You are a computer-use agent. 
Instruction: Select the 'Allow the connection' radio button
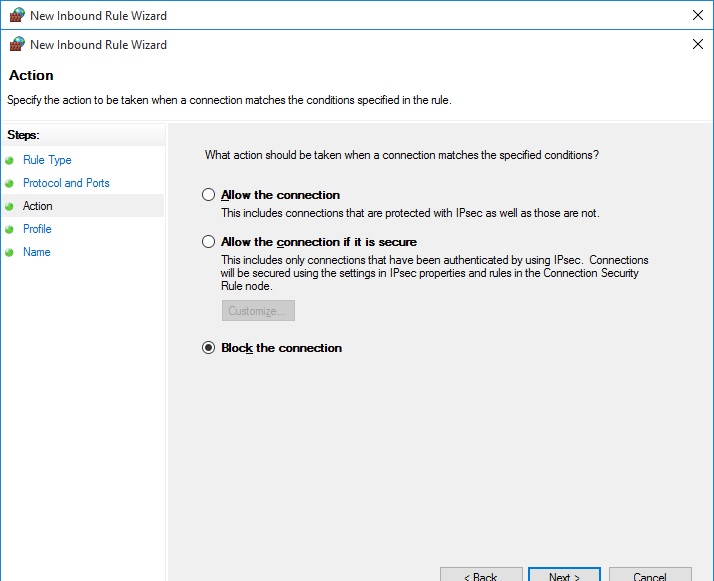pos(208,195)
